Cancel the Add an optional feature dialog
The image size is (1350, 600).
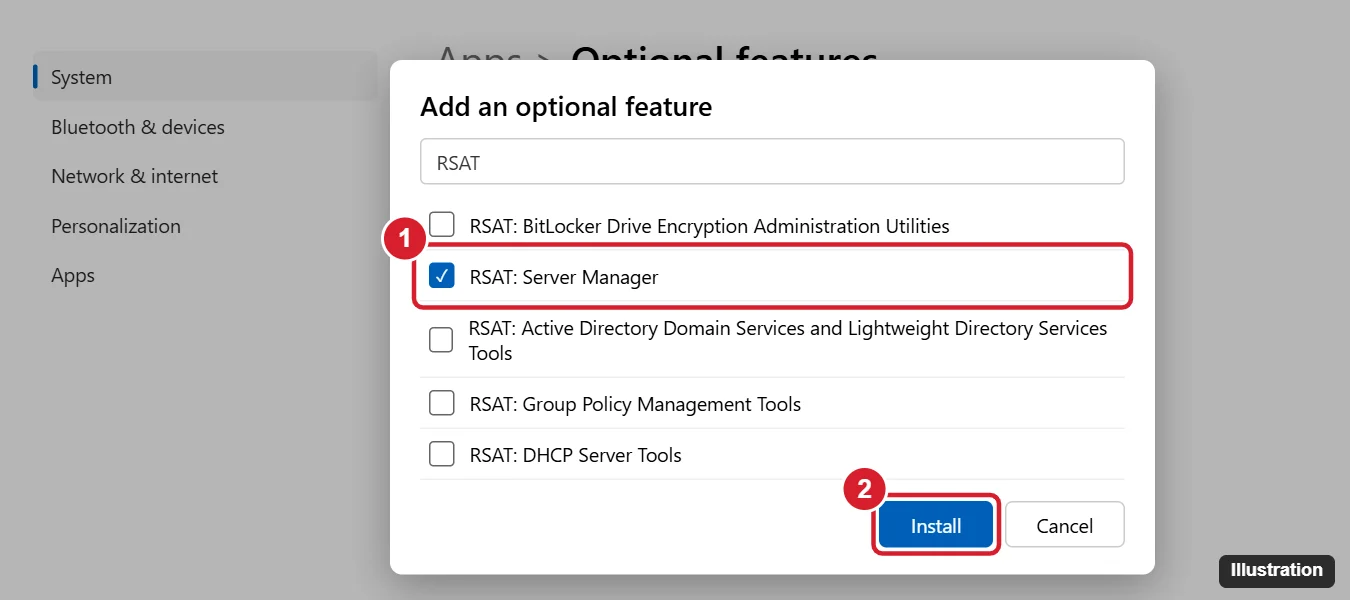coord(1065,525)
